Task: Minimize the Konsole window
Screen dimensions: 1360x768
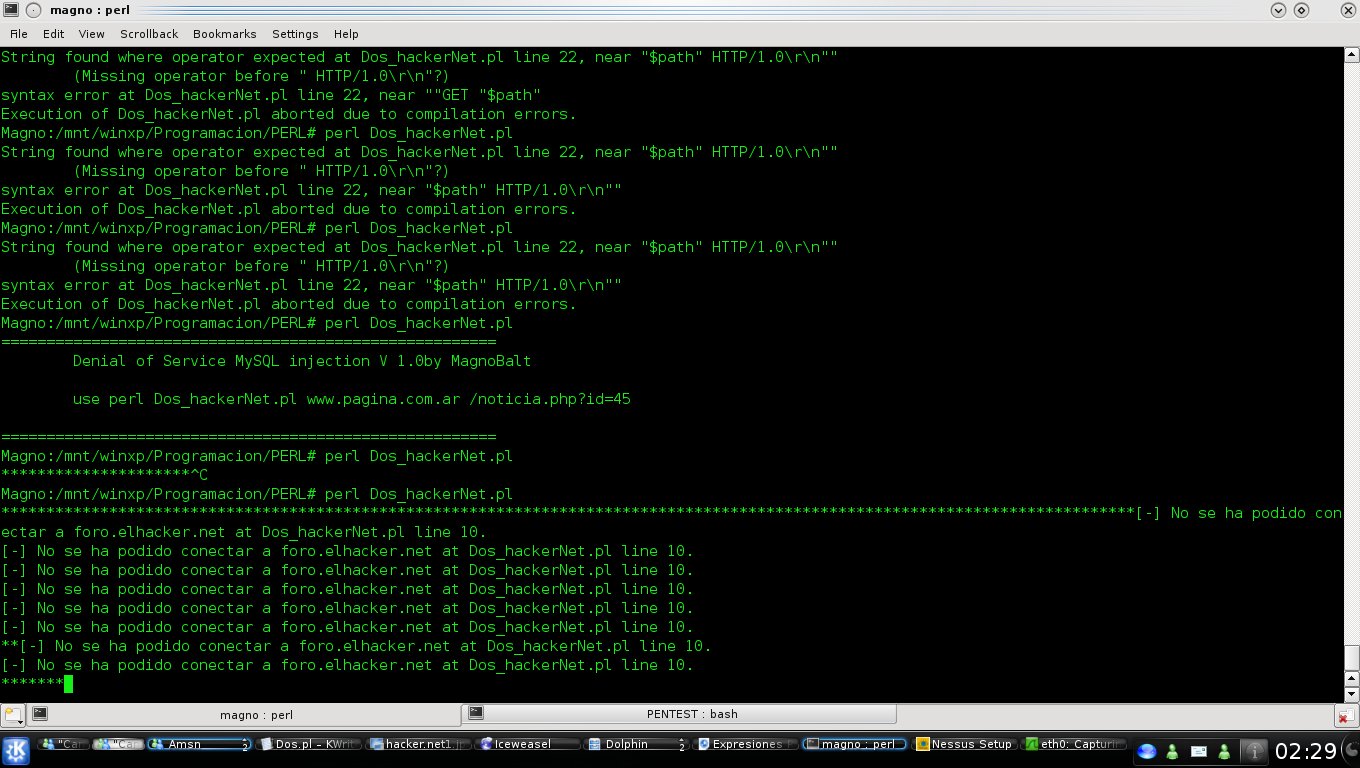Action: click(x=1278, y=10)
